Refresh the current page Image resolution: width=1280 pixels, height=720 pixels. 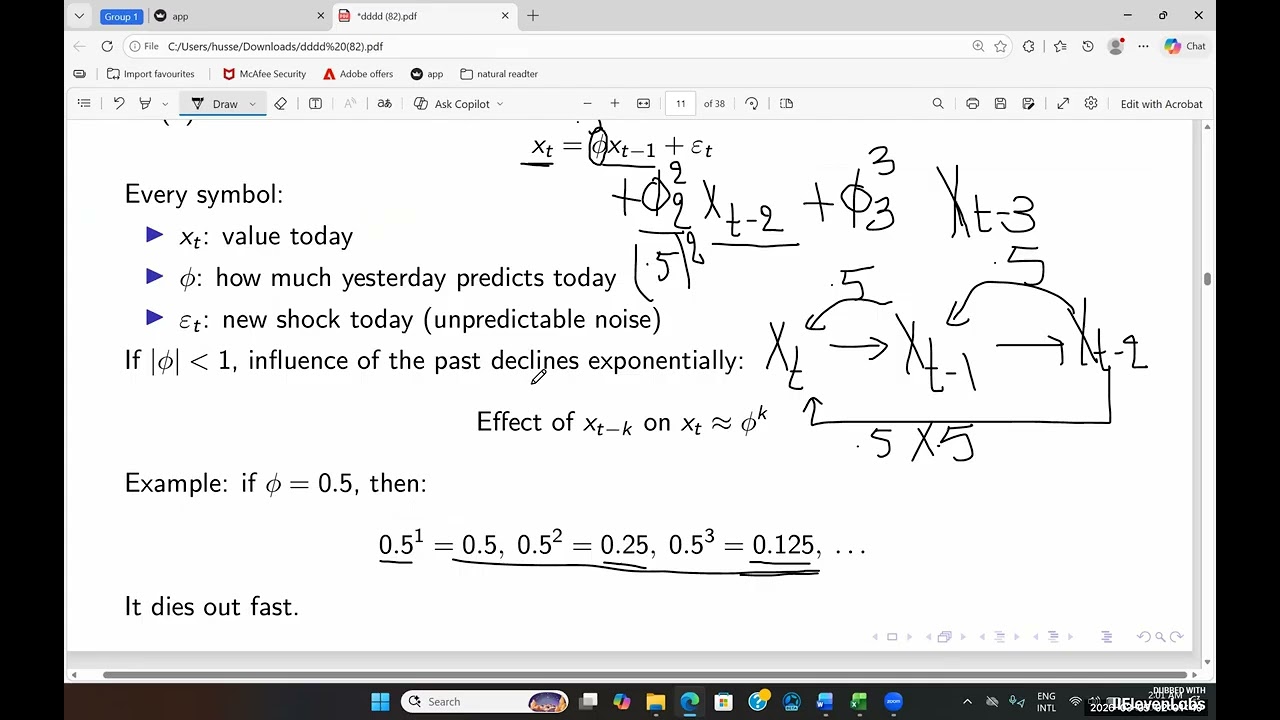coord(107,46)
